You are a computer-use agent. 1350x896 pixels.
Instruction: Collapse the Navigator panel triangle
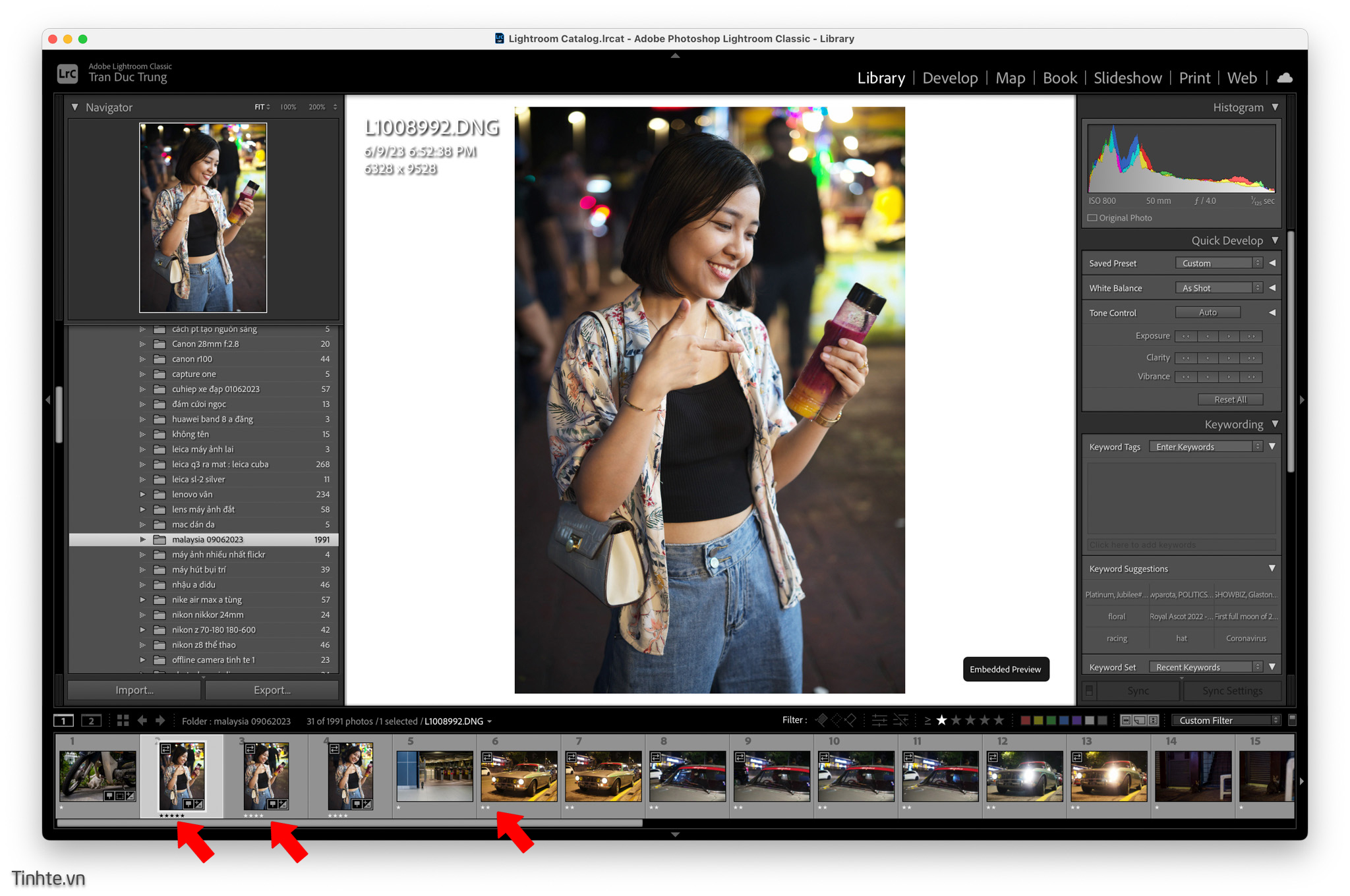(74, 107)
